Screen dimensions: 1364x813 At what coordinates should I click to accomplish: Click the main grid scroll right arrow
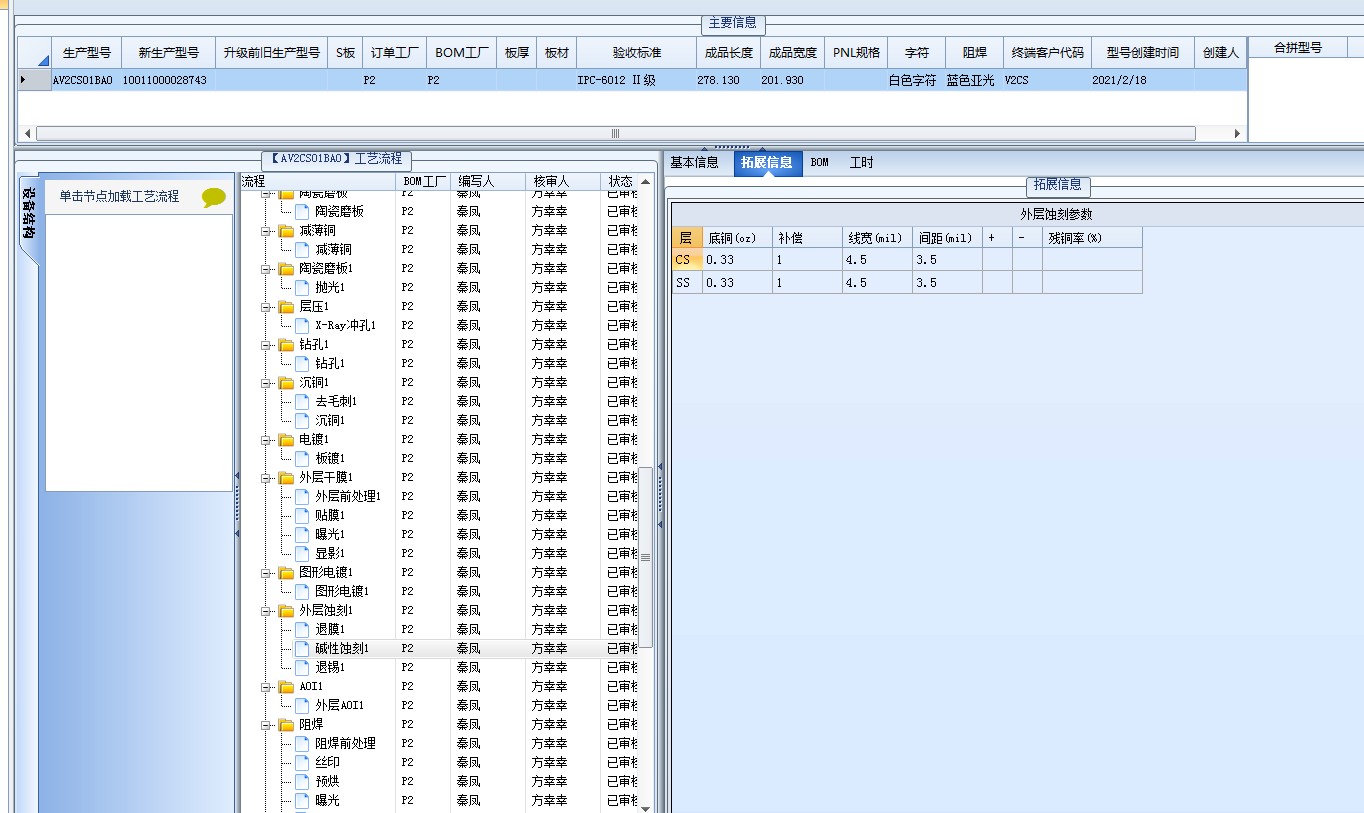point(1237,133)
